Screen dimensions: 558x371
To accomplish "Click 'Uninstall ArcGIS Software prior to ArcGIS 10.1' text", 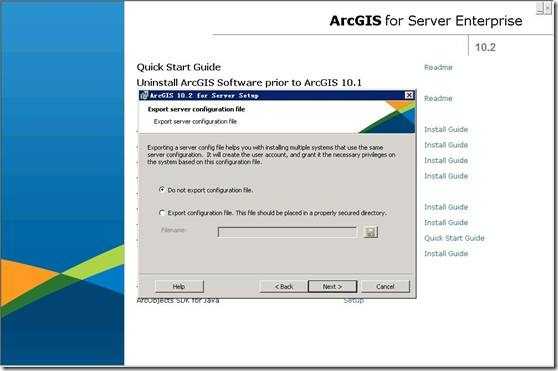I will (249, 83).
